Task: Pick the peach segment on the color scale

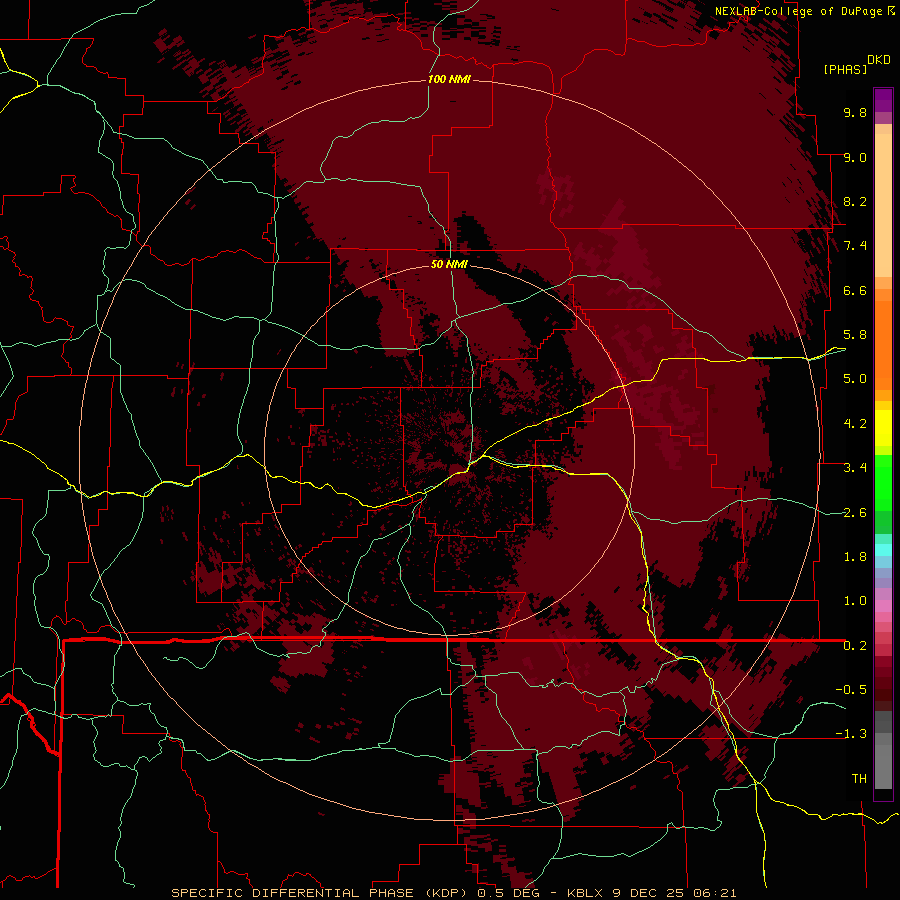Action: coord(883,205)
